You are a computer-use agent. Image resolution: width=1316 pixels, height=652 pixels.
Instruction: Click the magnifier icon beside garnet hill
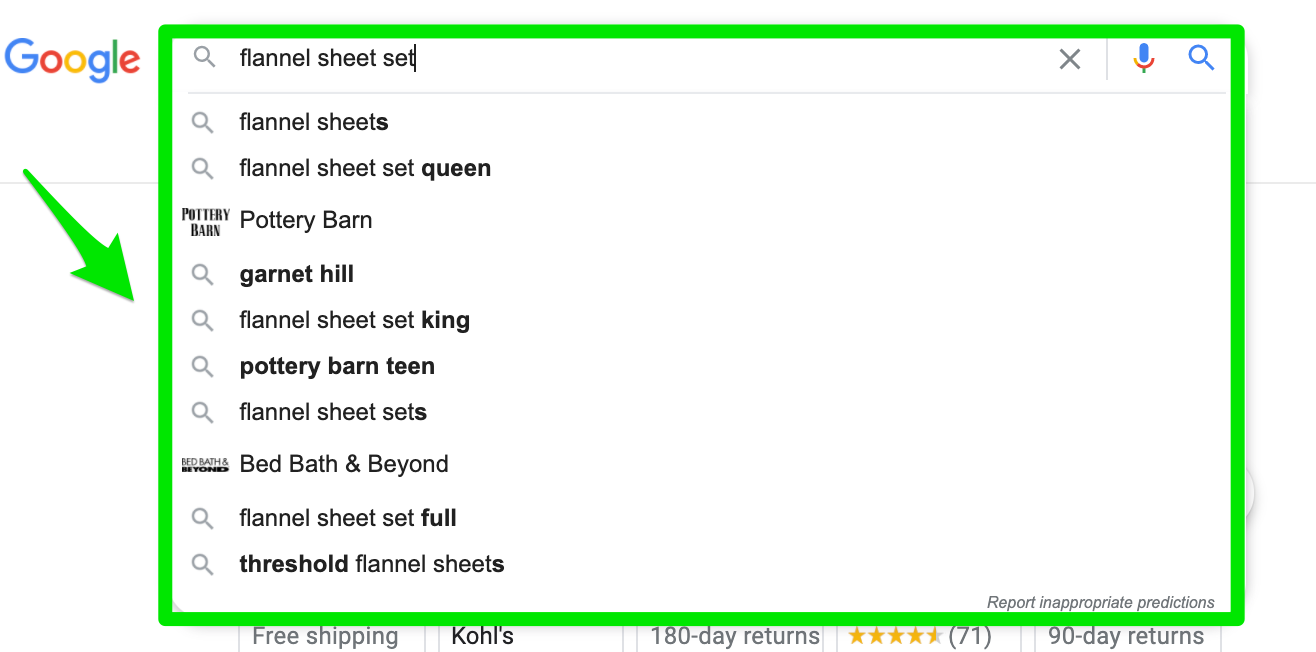pos(202,273)
